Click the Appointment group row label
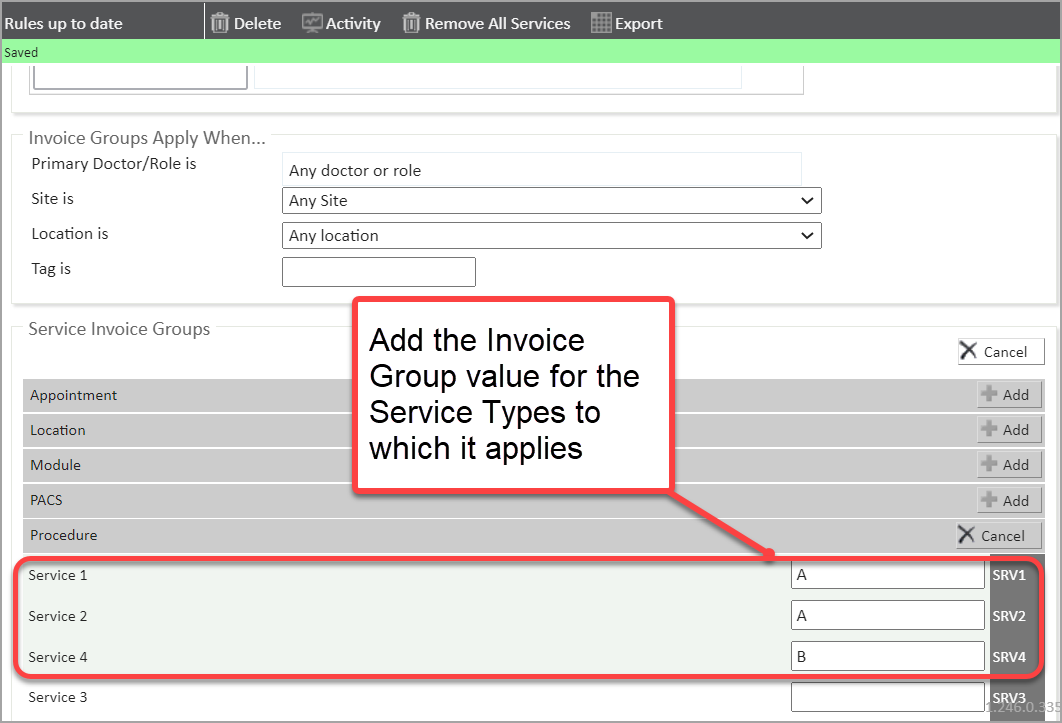1062x723 pixels. point(73,395)
